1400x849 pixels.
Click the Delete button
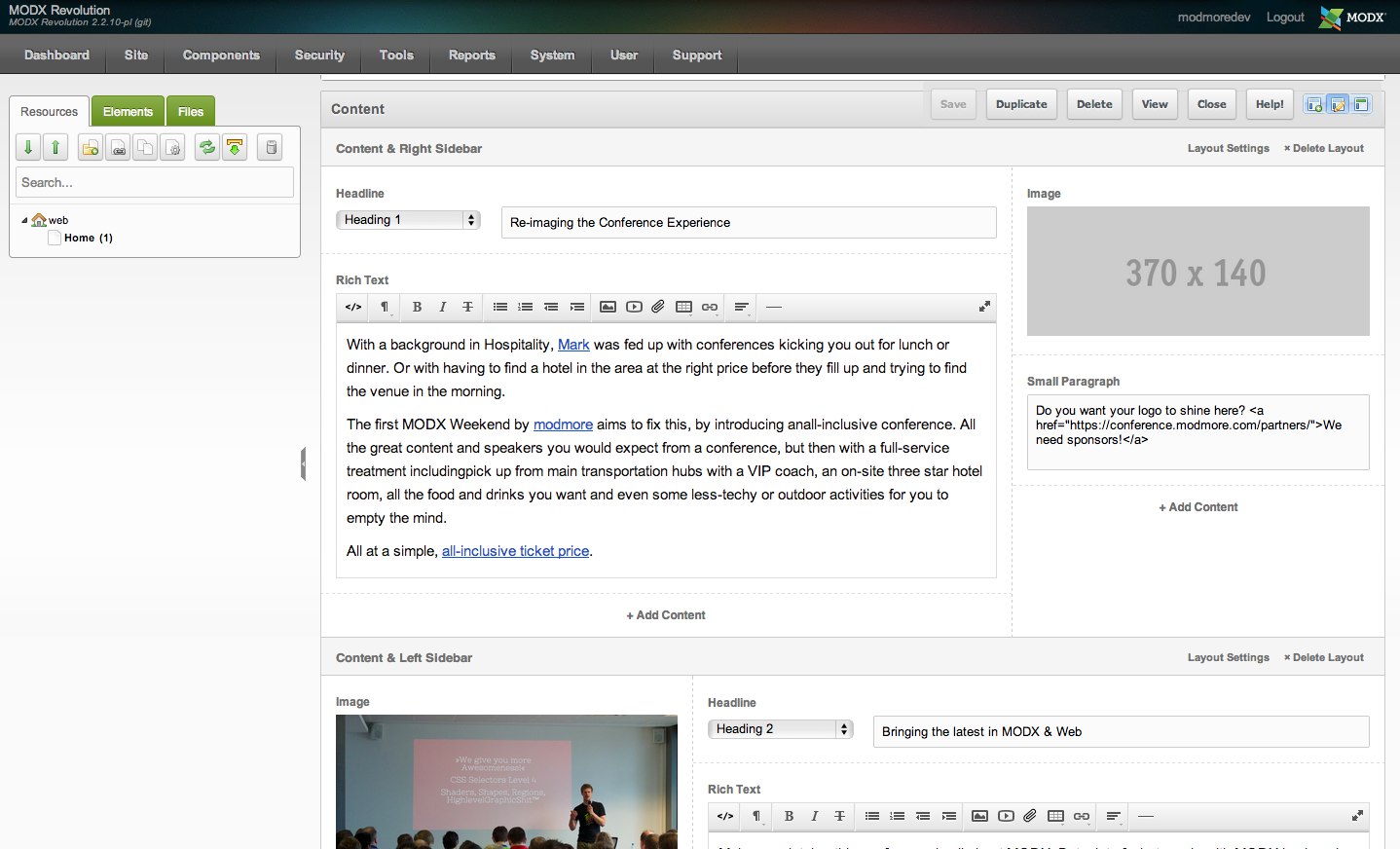(1094, 104)
